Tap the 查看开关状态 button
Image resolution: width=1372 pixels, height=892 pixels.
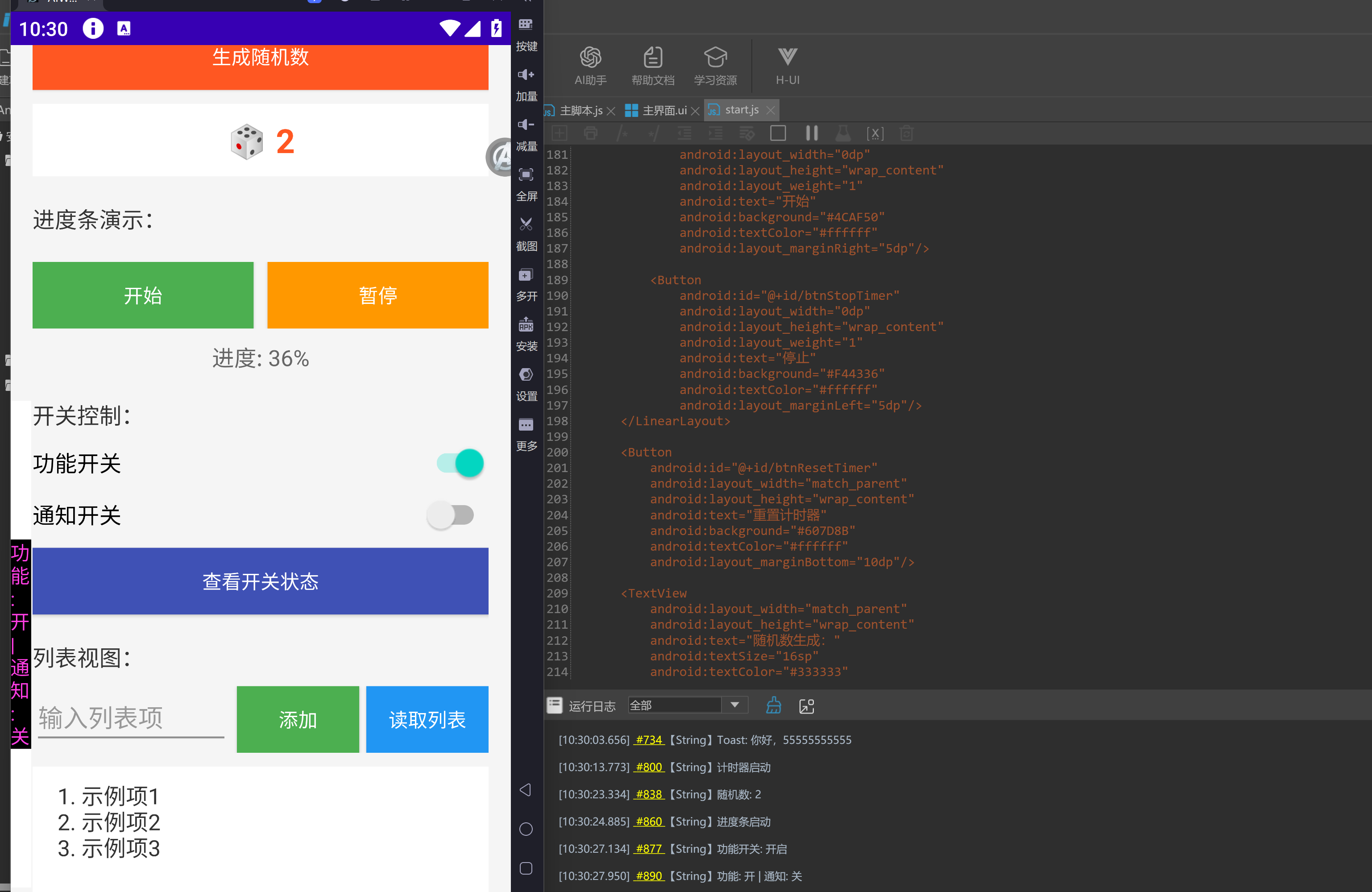(x=260, y=581)
